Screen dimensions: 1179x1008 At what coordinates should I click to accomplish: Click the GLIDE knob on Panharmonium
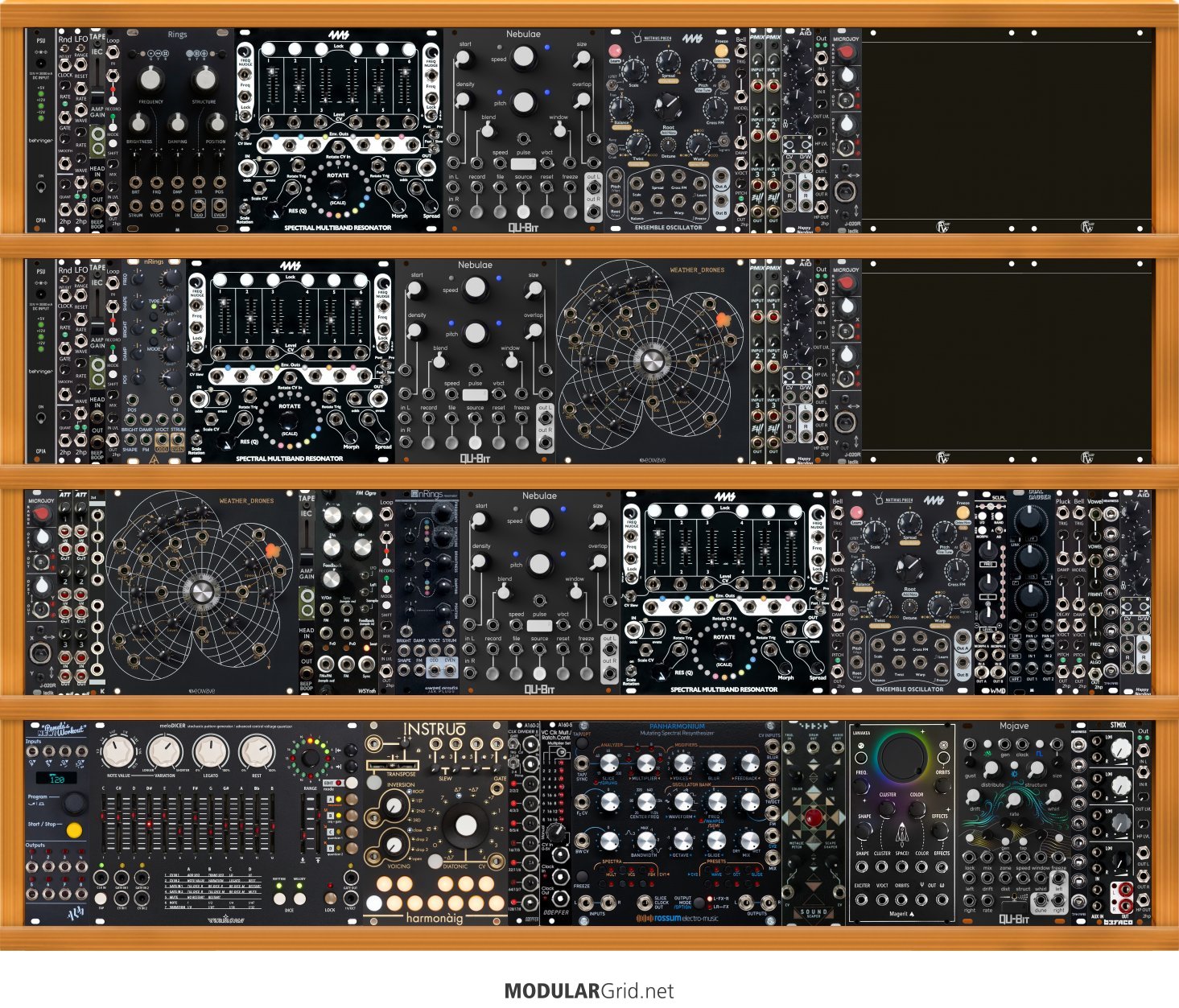click(x=715, y=841)
